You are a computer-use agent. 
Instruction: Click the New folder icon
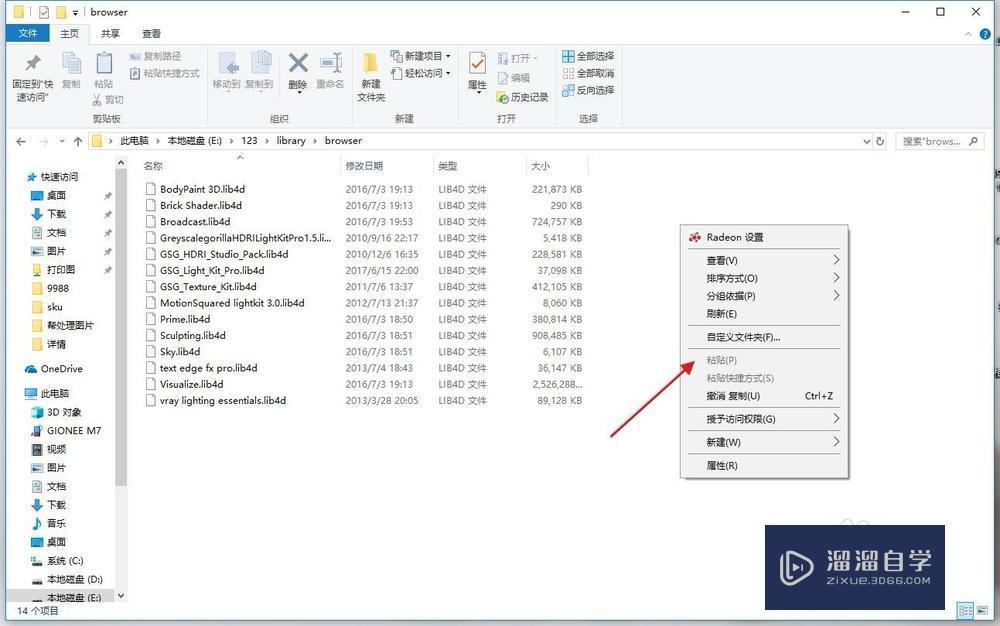click(370, 63)
